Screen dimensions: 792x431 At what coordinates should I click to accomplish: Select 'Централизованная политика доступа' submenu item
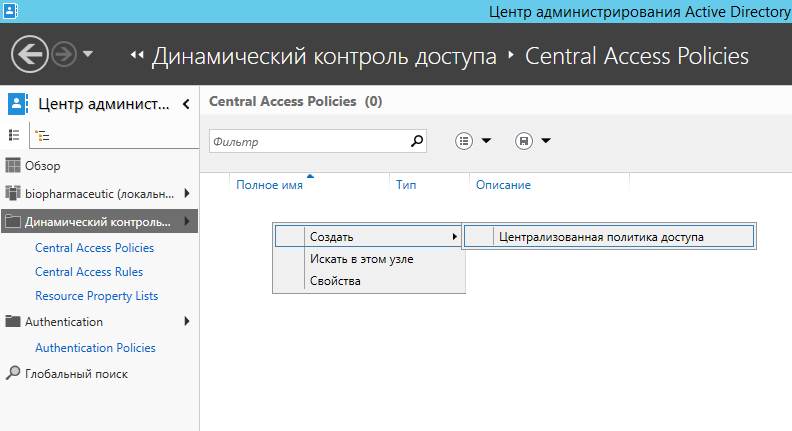pos(609,236)
